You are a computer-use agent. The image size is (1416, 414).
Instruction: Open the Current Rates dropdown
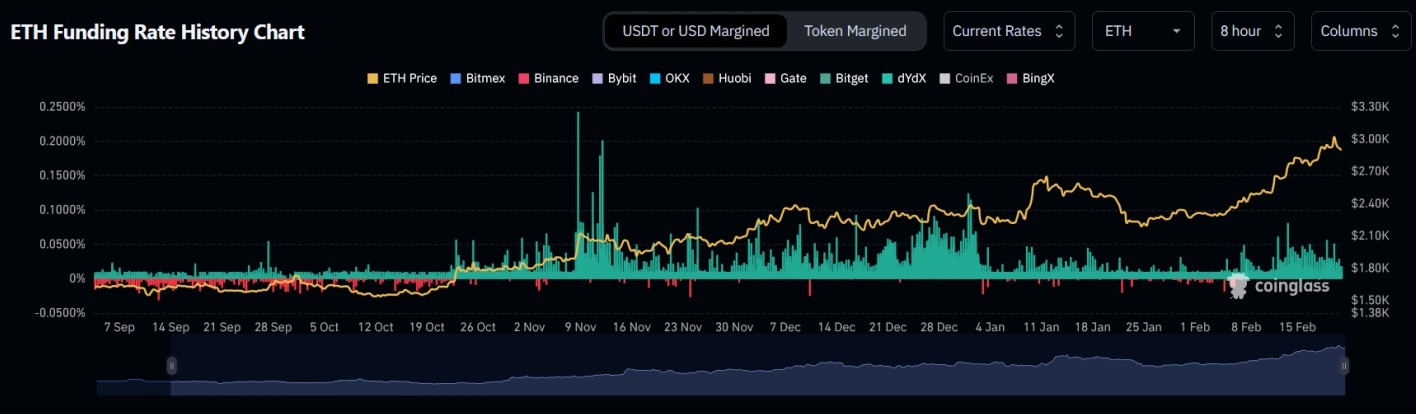coord(1009,31)
